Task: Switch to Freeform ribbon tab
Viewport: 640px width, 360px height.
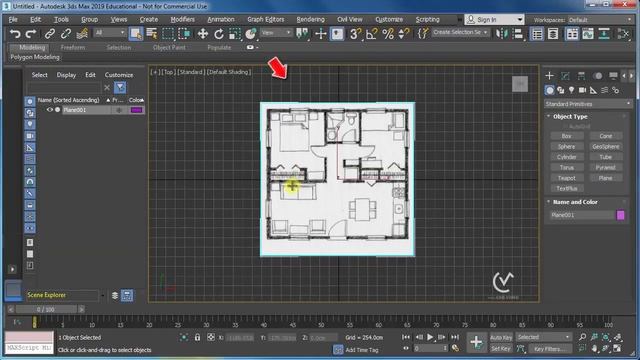Action: coord(73,48)
